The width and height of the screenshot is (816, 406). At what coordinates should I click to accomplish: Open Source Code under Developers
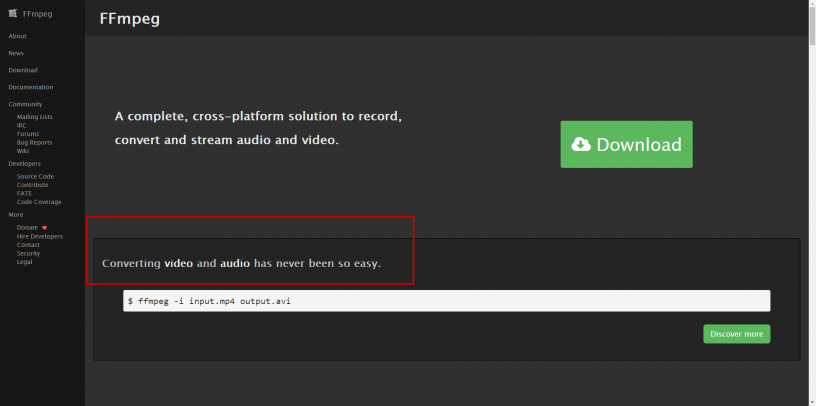[x=35, y=176]
